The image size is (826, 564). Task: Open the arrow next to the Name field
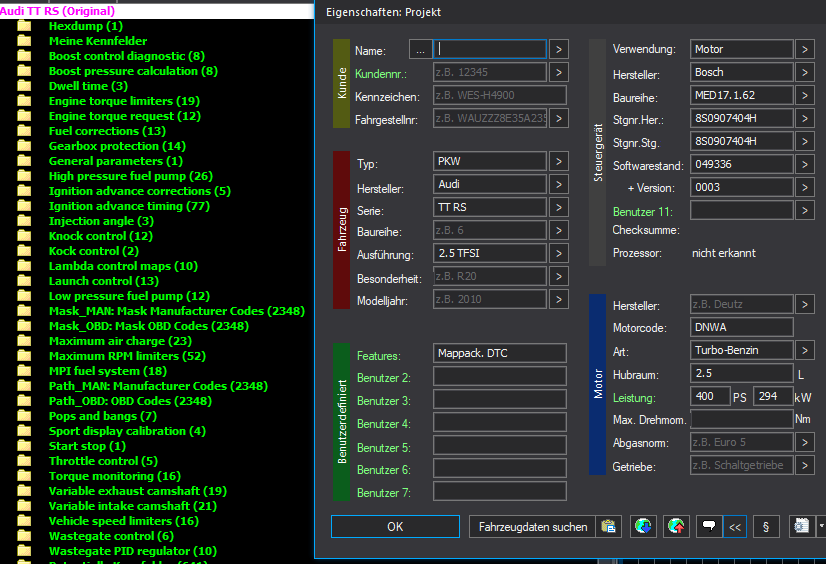[558, 50]
